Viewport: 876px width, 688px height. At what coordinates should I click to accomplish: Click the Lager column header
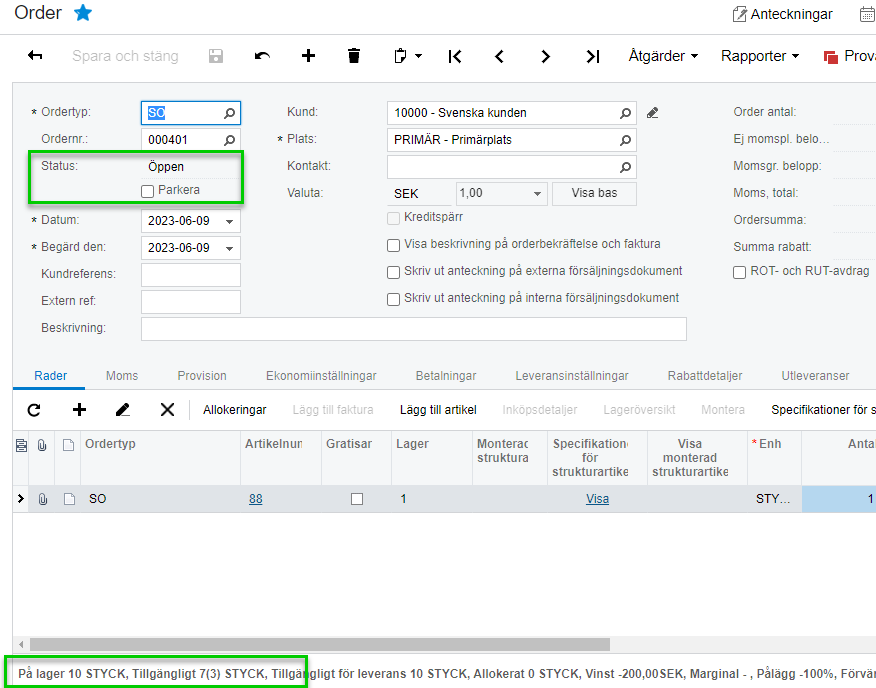pos(431,457)
